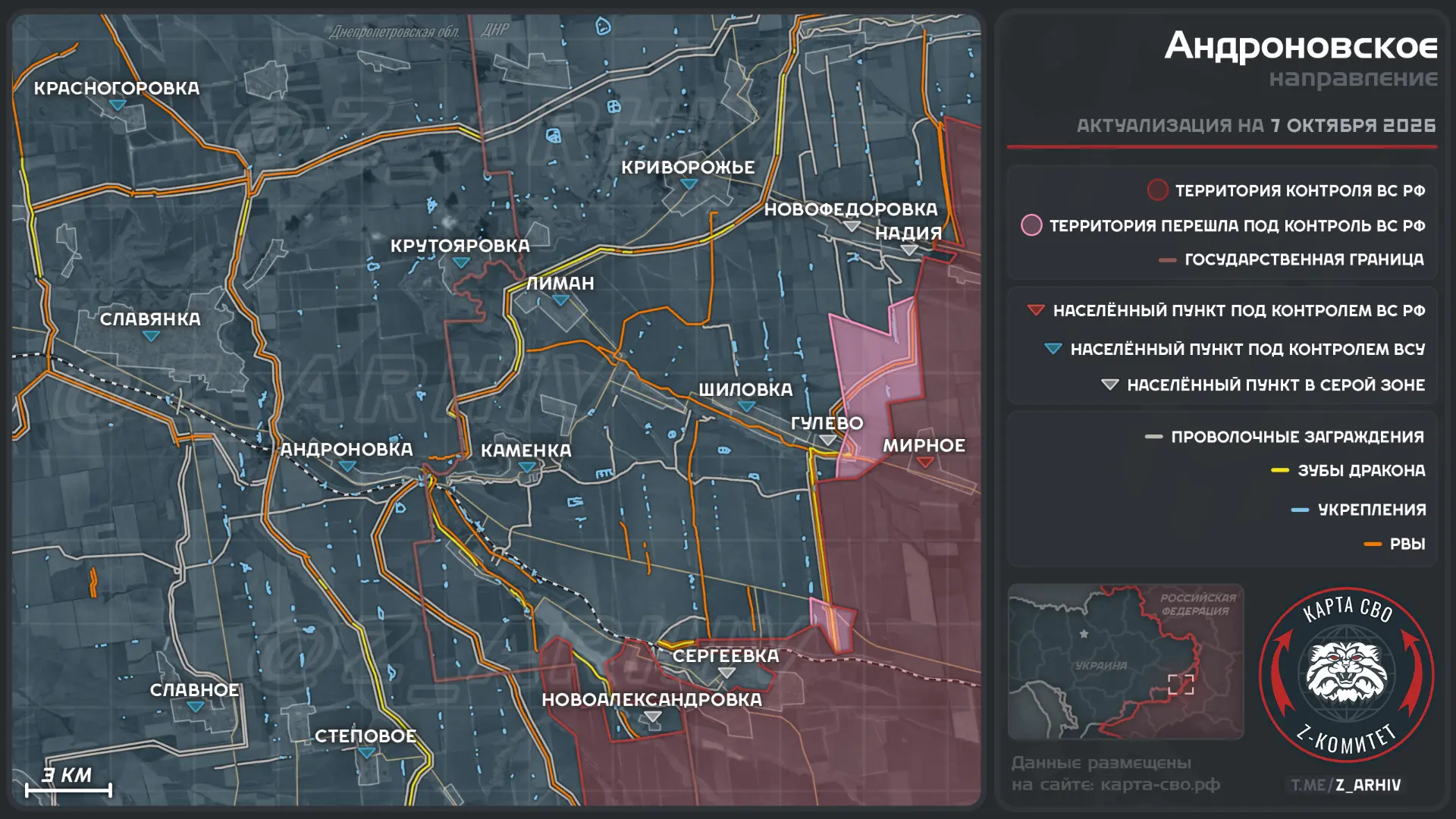The image size is (1456, 819).
Task: Click the Криворожье settlement marker triangle
Action: [689, 184]
